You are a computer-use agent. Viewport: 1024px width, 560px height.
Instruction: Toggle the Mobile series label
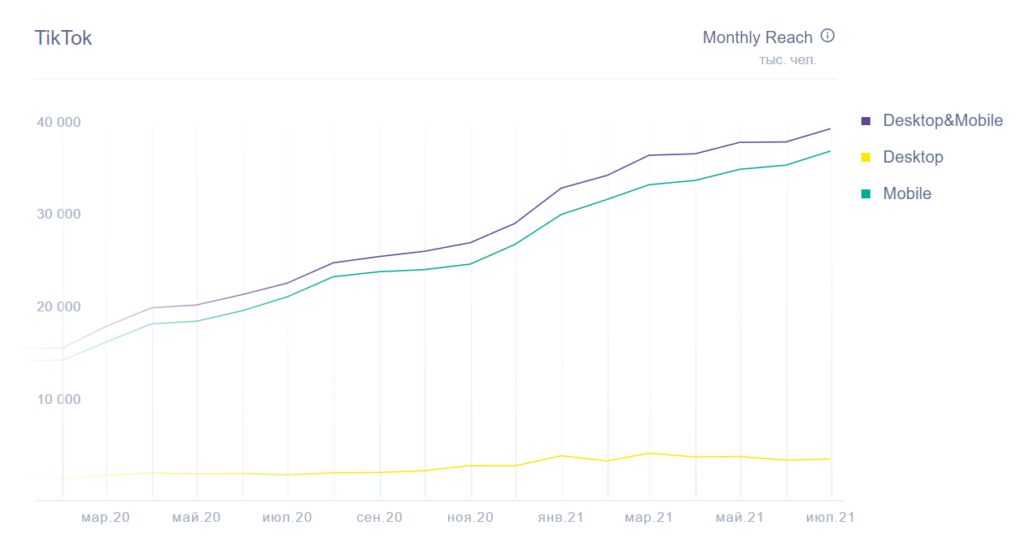(x=906, y=193)
